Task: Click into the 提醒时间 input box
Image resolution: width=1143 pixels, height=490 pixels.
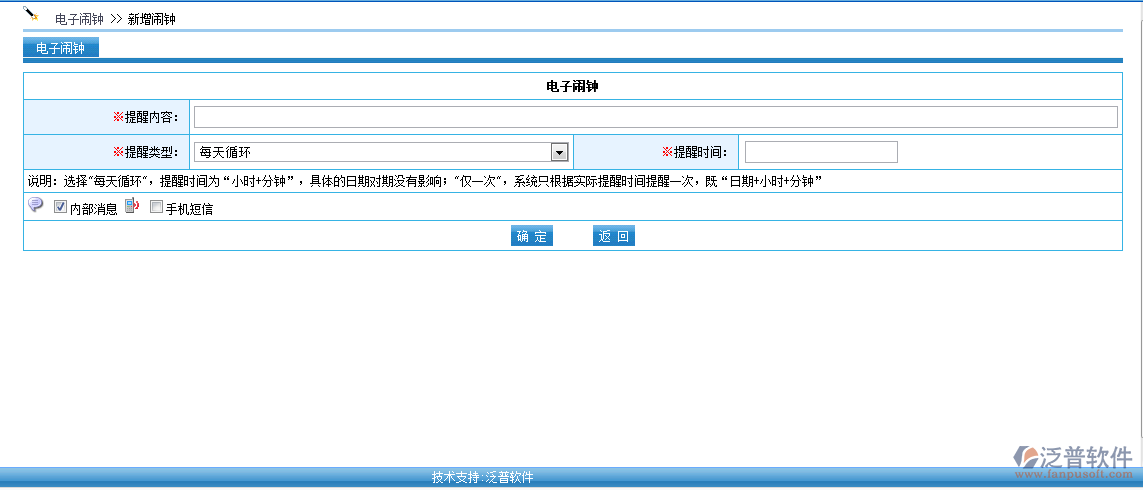Action: point(821,152)
